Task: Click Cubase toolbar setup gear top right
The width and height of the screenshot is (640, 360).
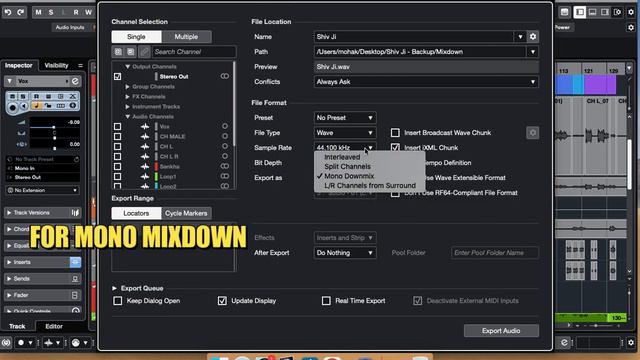Action: click(631, 12)
